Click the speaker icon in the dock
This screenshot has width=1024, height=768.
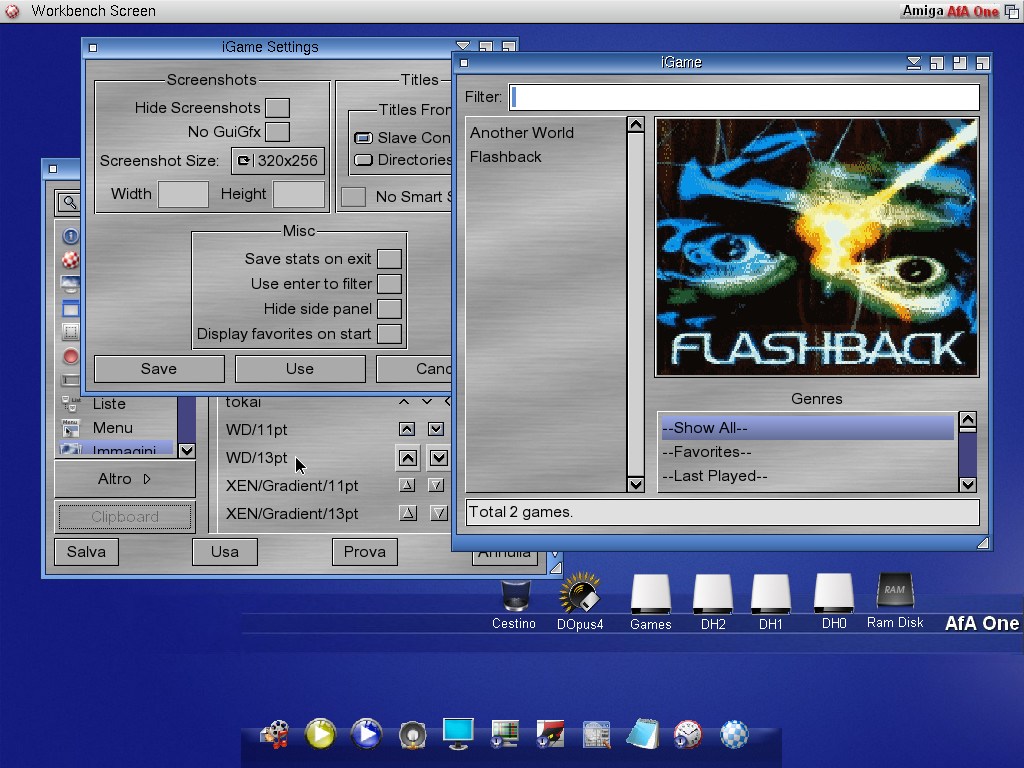412,735
